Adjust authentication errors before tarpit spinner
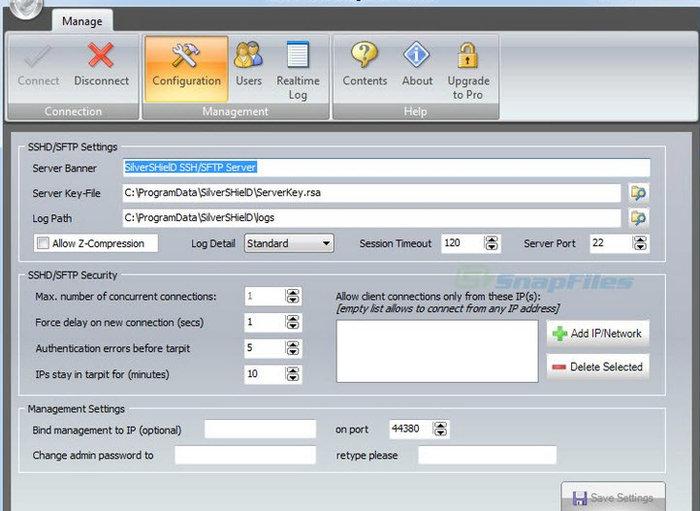700x511 pixels. (x=292, y=348)
